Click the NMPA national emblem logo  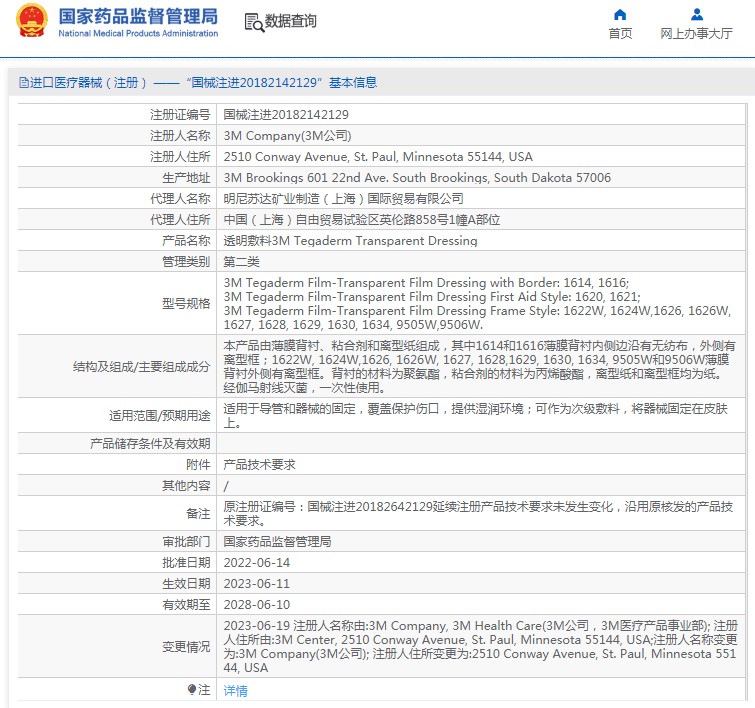tap(30, 21)
